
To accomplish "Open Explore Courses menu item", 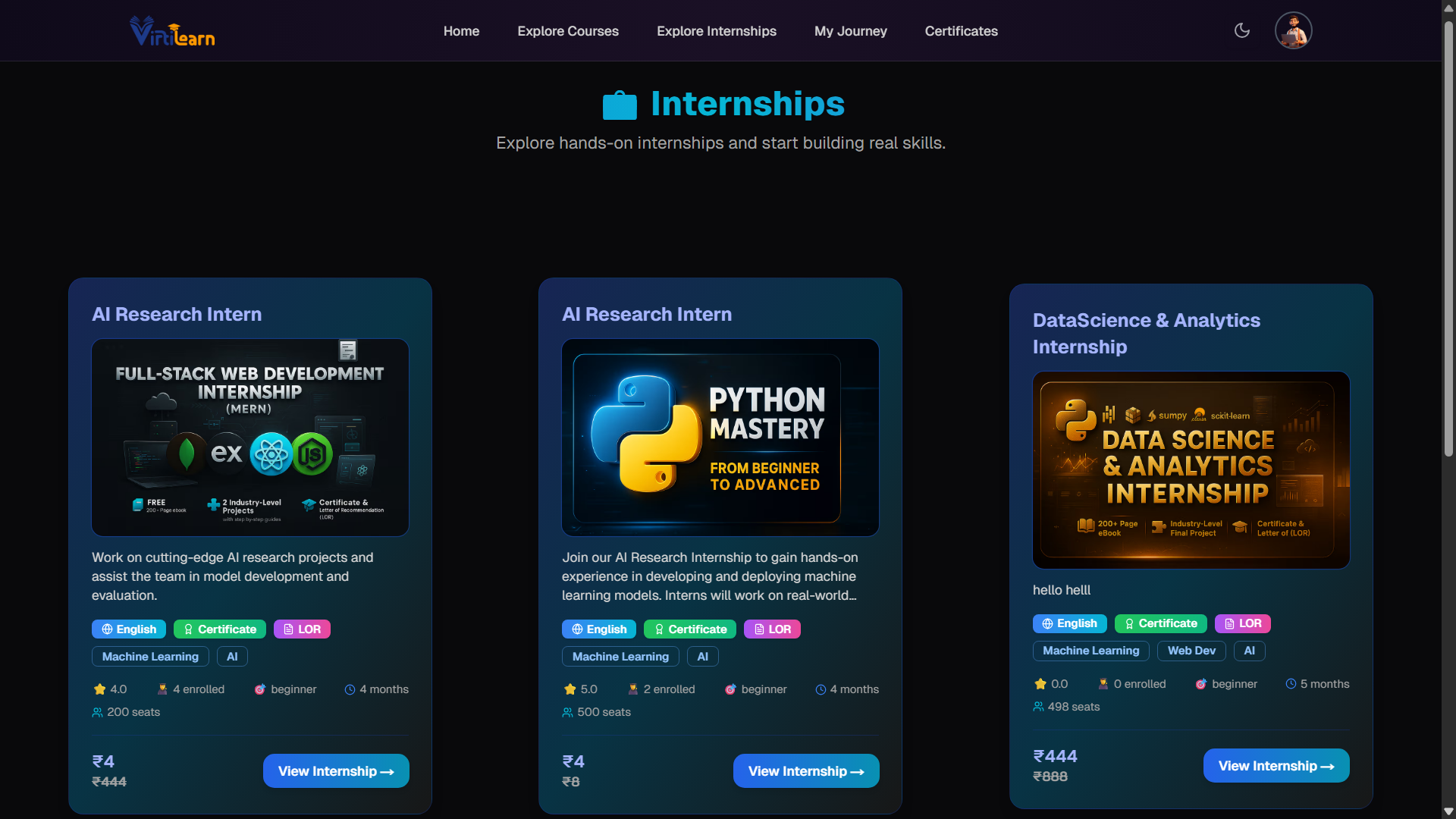I will click(568, 31).
